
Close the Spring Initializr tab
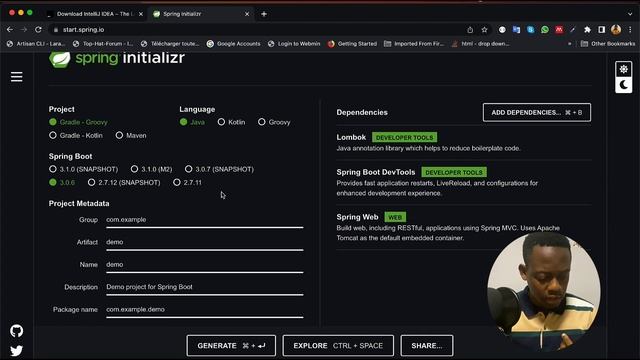coord(247,14)
